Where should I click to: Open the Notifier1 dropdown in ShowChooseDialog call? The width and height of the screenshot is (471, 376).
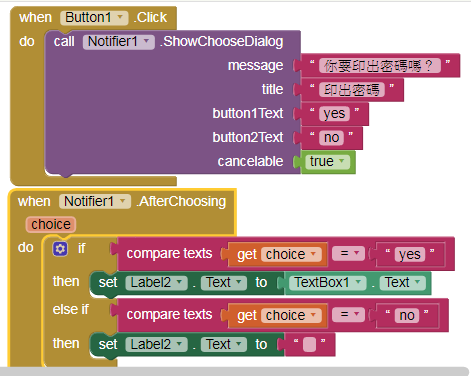tap(119, 42)
